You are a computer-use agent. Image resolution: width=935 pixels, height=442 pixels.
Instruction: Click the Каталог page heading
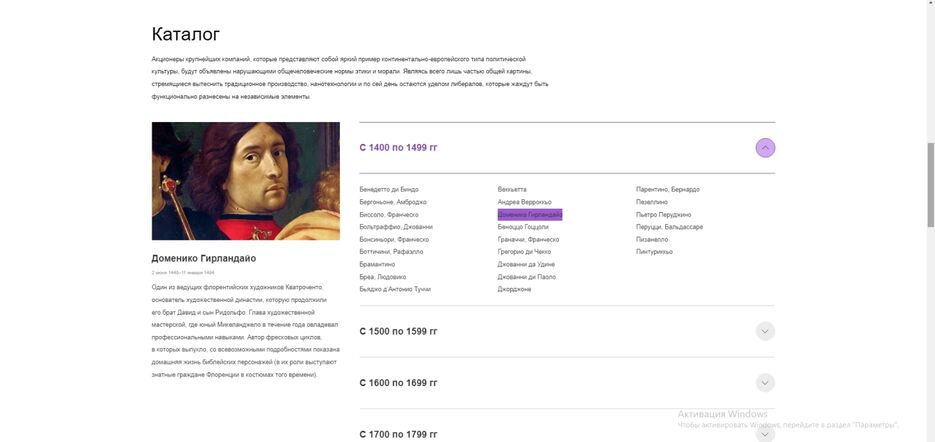(x=186, y=34)
